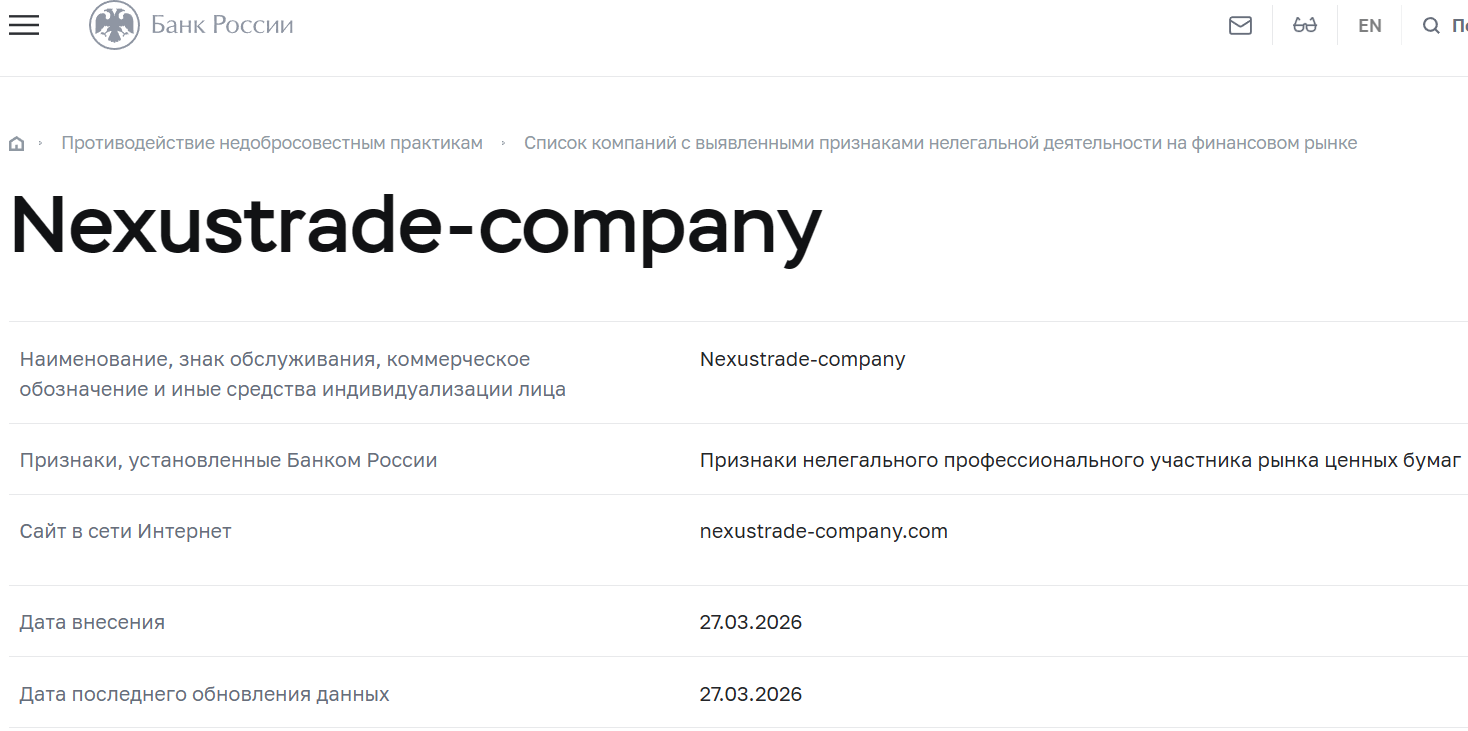This screenshot has width=1468, height=731.
Task: Click the Дата последнего обновления данных label
Action: [x=205, y=692]
